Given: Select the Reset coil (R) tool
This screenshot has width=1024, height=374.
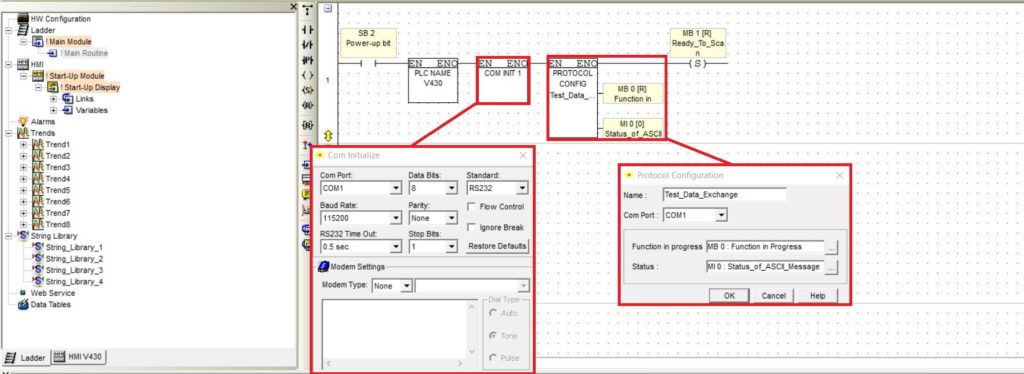Looking at the screenshot, I should click(x=308, y=104).
